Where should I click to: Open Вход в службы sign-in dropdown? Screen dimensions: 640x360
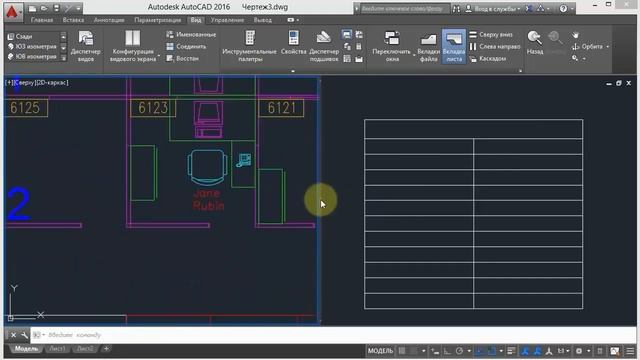(x=493, y=9)
